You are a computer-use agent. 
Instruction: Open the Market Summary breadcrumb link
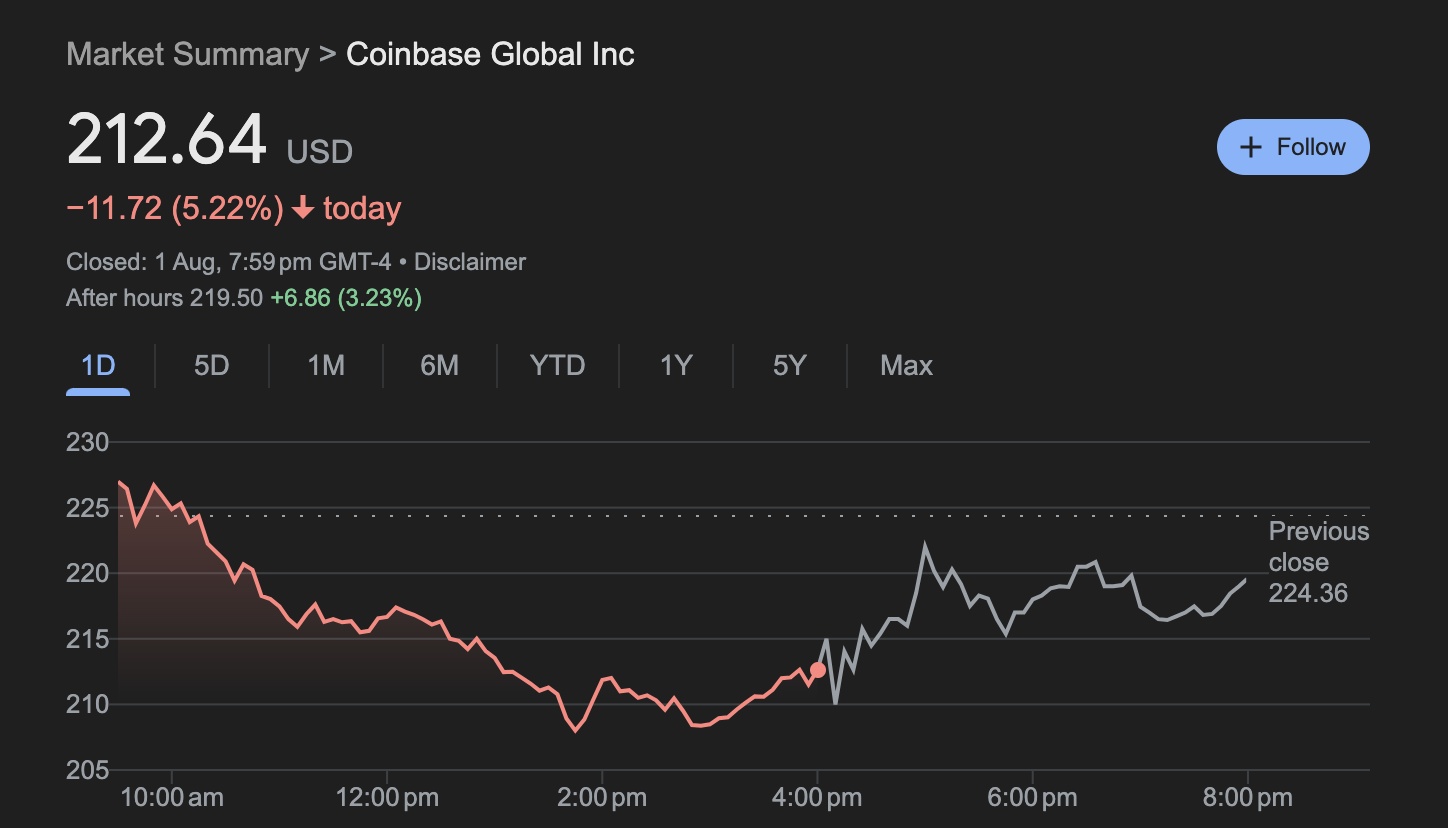187,54
